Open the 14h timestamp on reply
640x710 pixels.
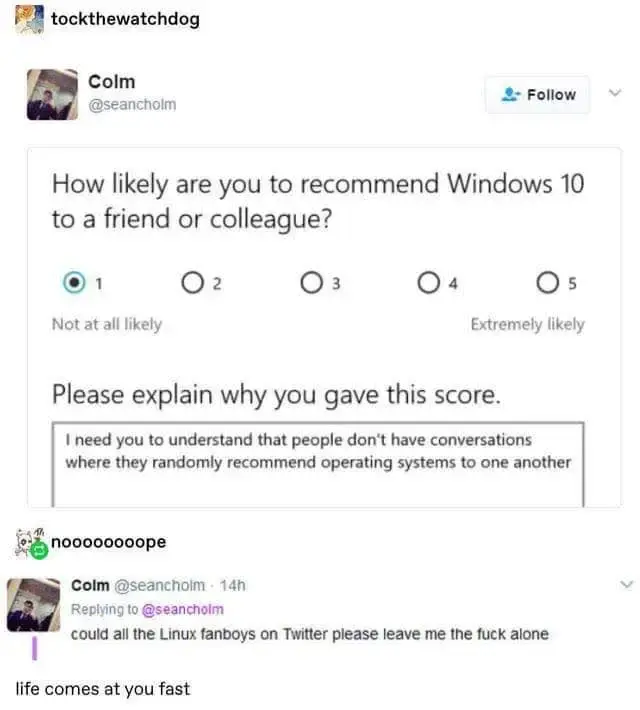pyautogui.click(x=233, y=585)
